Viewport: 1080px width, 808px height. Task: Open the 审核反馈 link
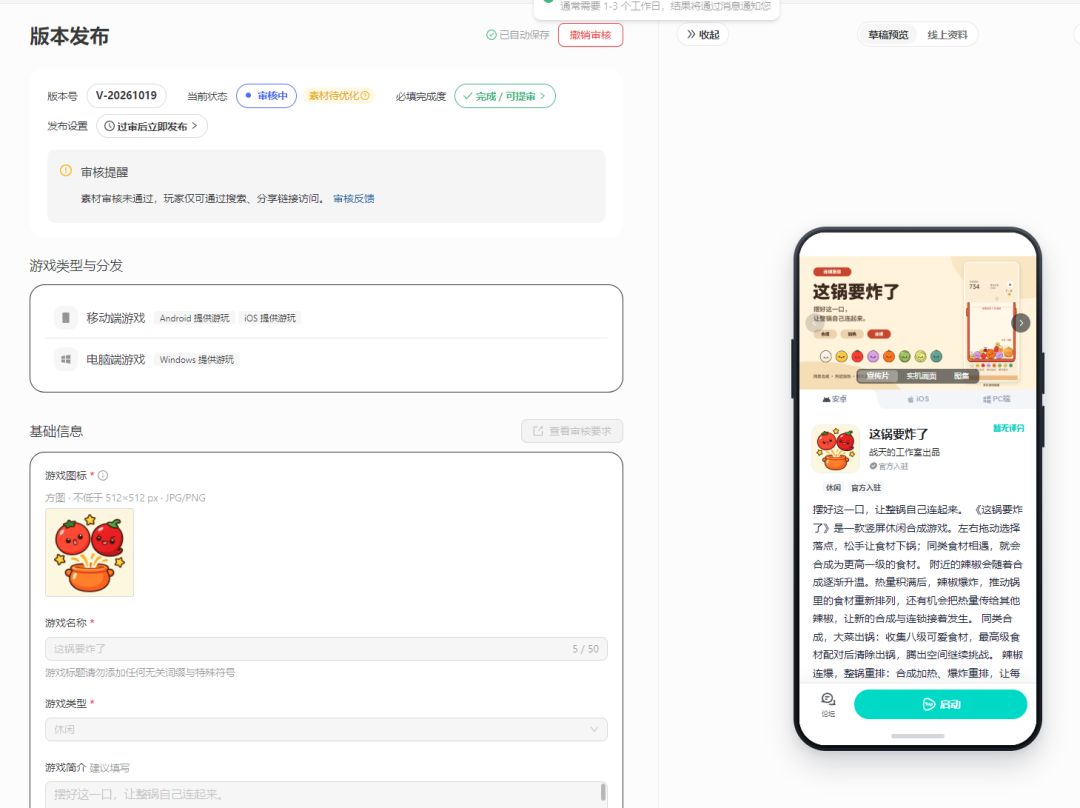point(354,198)
